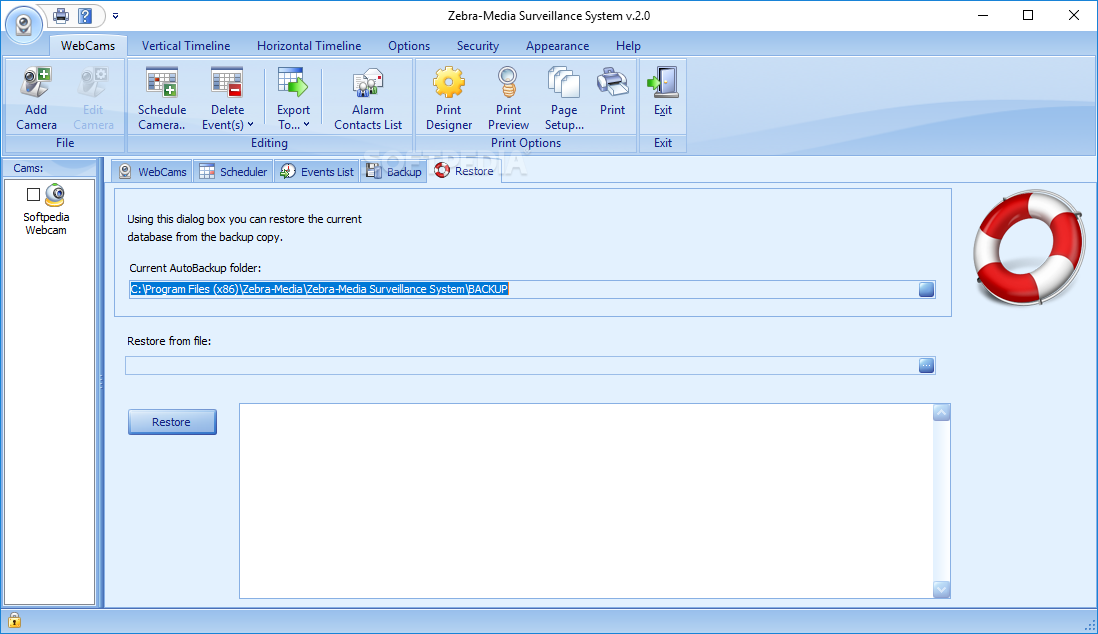Switch to the WebCams page tab
Screen dimensions: 1098x634
pyautogui.click(x=152, y=172)
